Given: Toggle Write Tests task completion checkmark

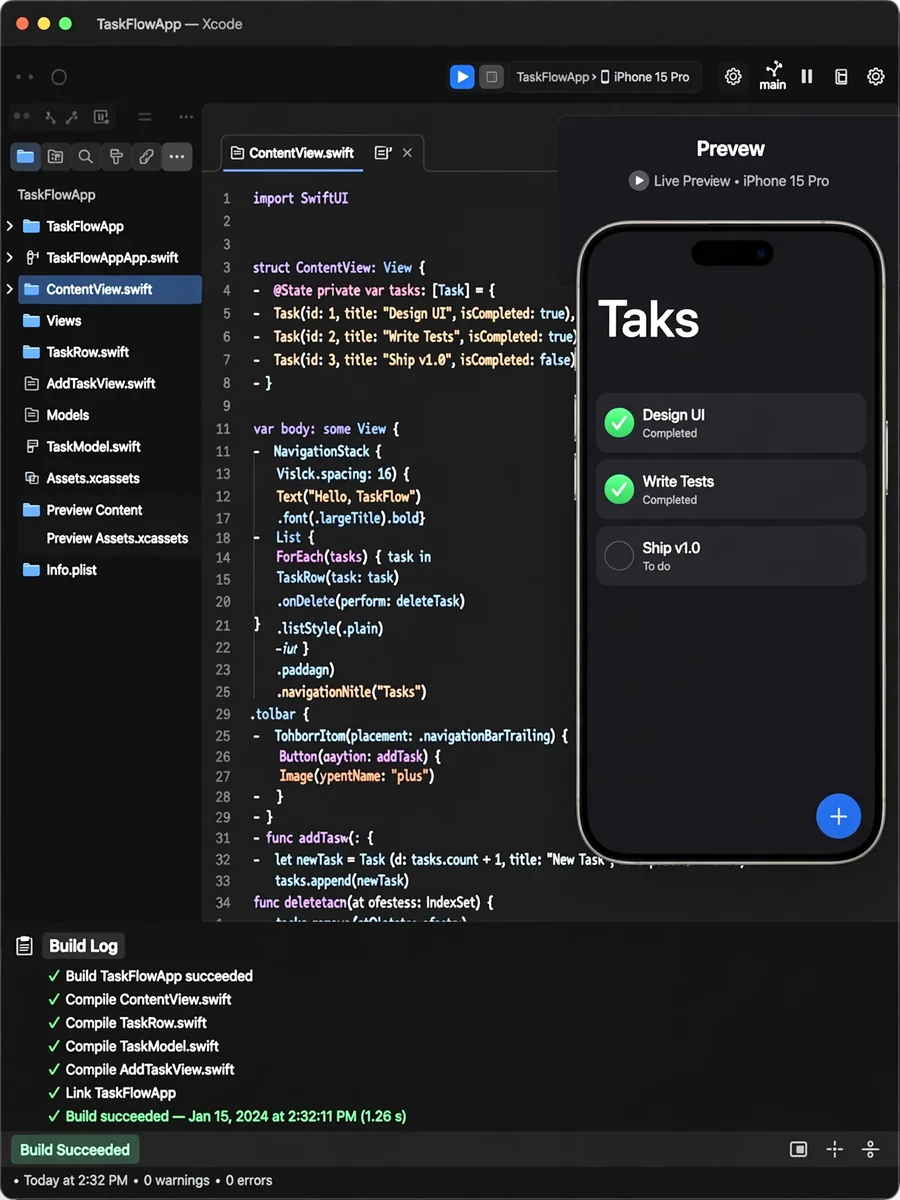Looking at the screenshot, I should pyautogui.click(x=620, y=489).
